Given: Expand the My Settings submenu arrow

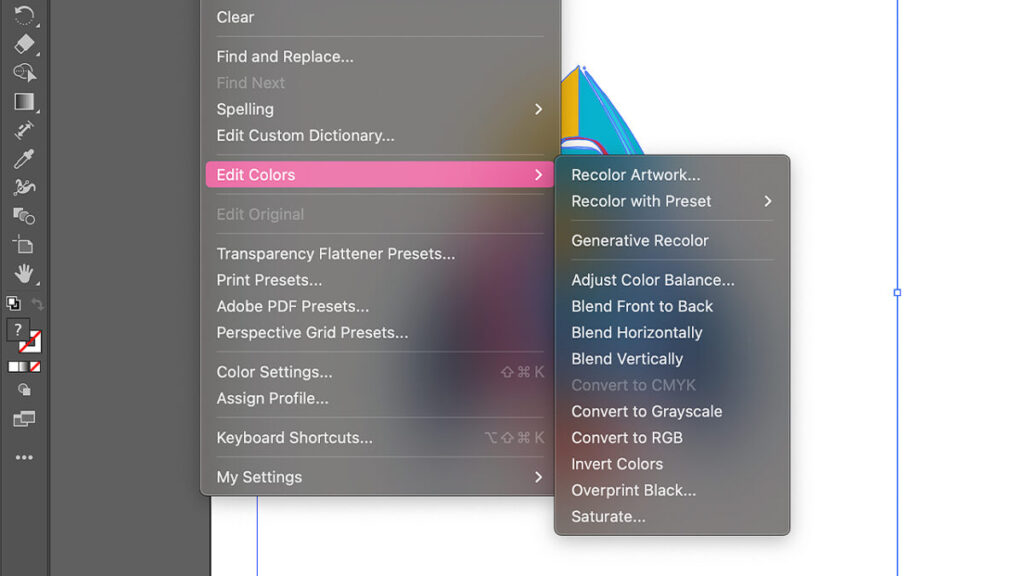Looking at the screenshot, I should click(x=538, y=477).
